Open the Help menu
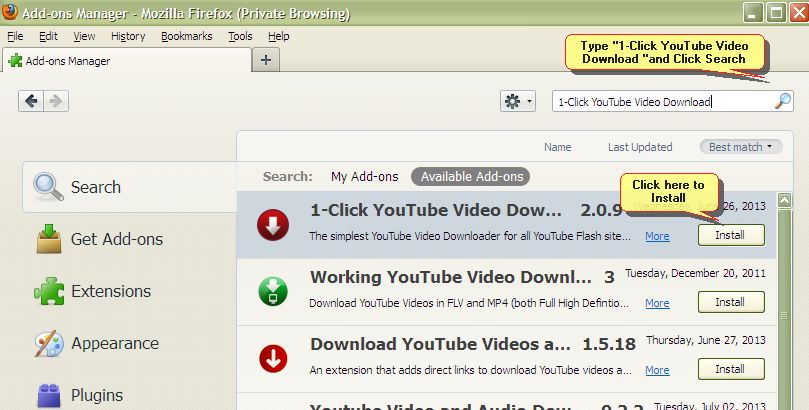The image size is (809, 410). tap(279, 36)
